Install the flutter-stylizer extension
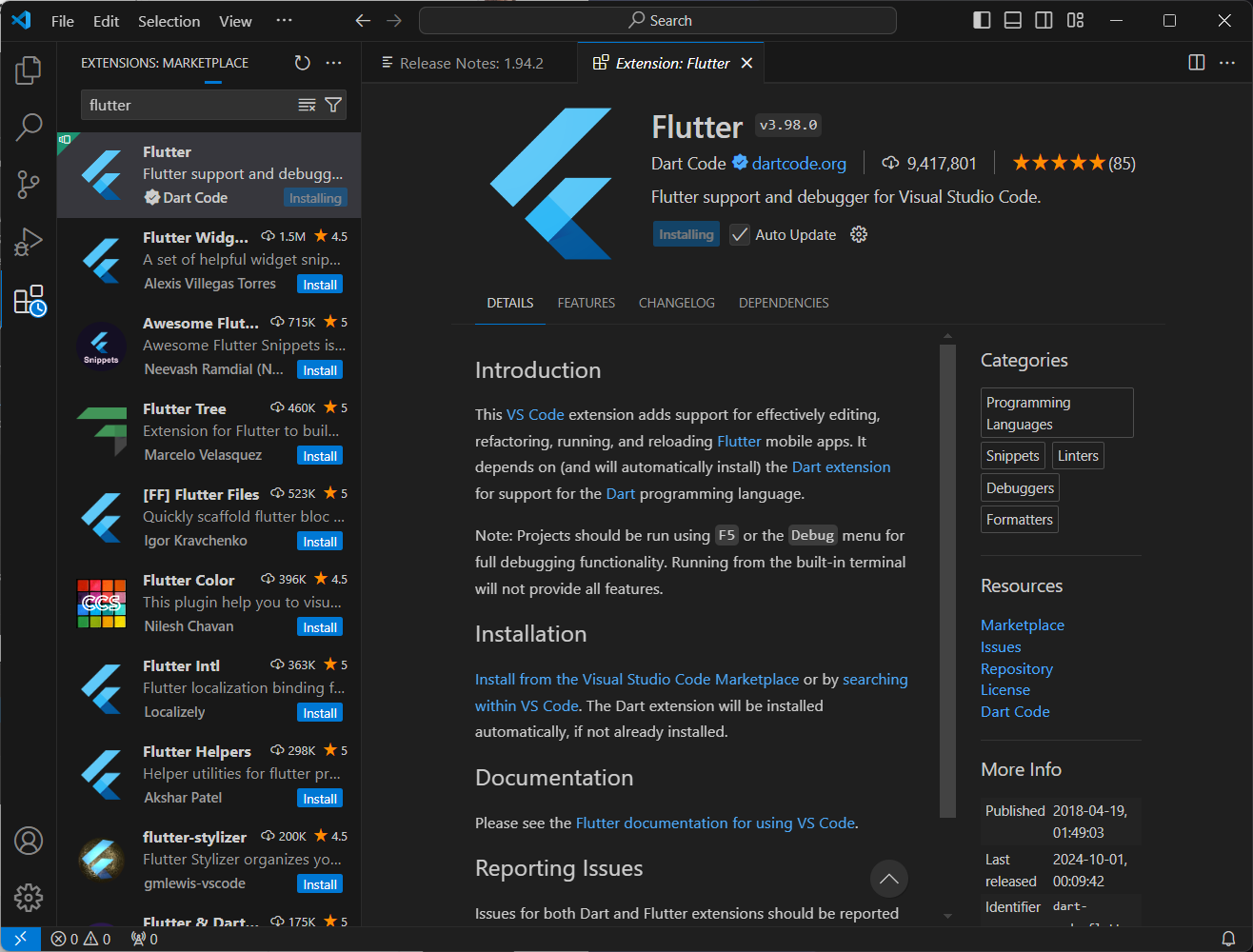The height and width of the screenshot is (952, 1253). pos(320,884)
